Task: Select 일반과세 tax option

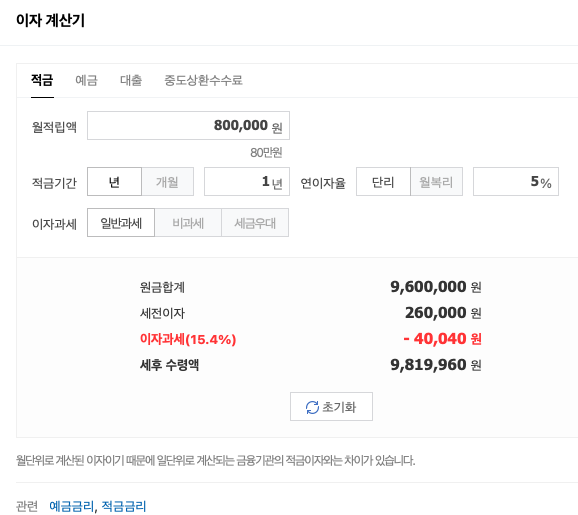Action: [121, 223]
